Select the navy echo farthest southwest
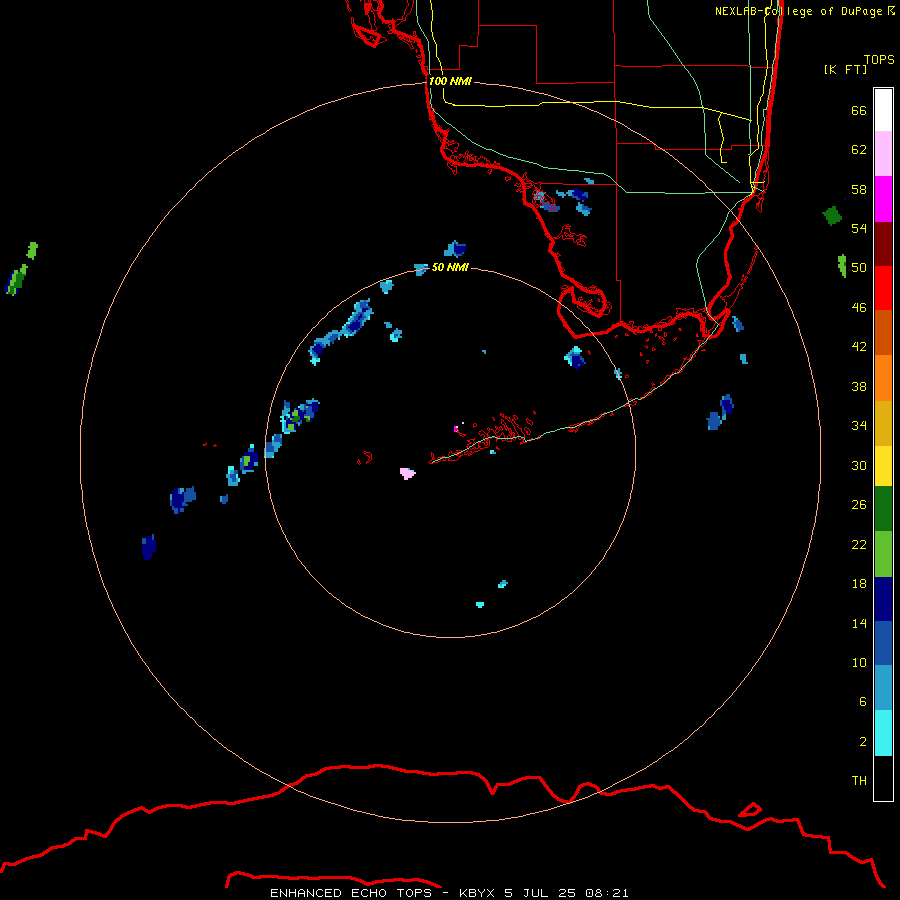Screen dimensions: 900x900 149,546
